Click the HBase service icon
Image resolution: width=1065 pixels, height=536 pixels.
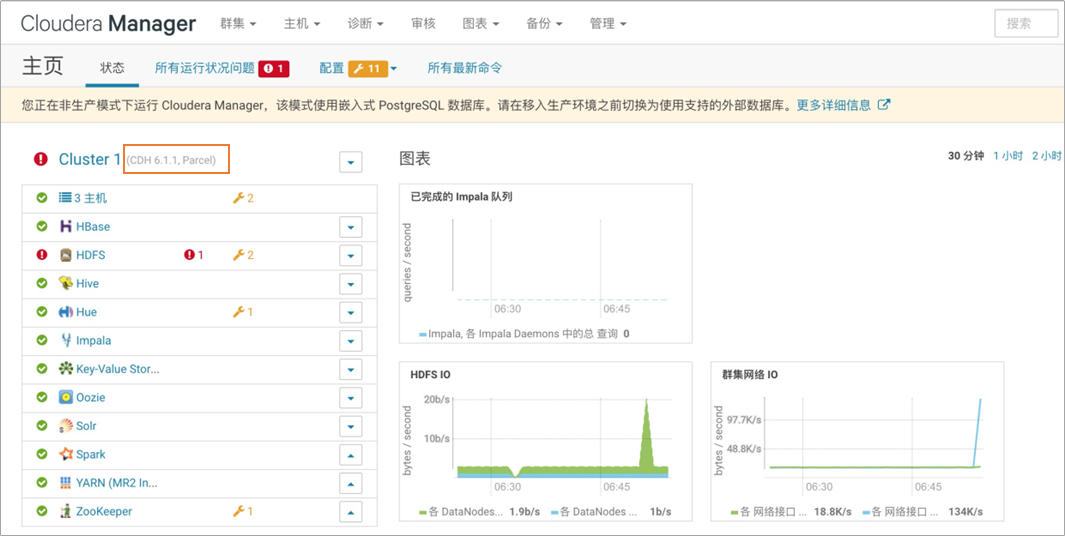66,226
